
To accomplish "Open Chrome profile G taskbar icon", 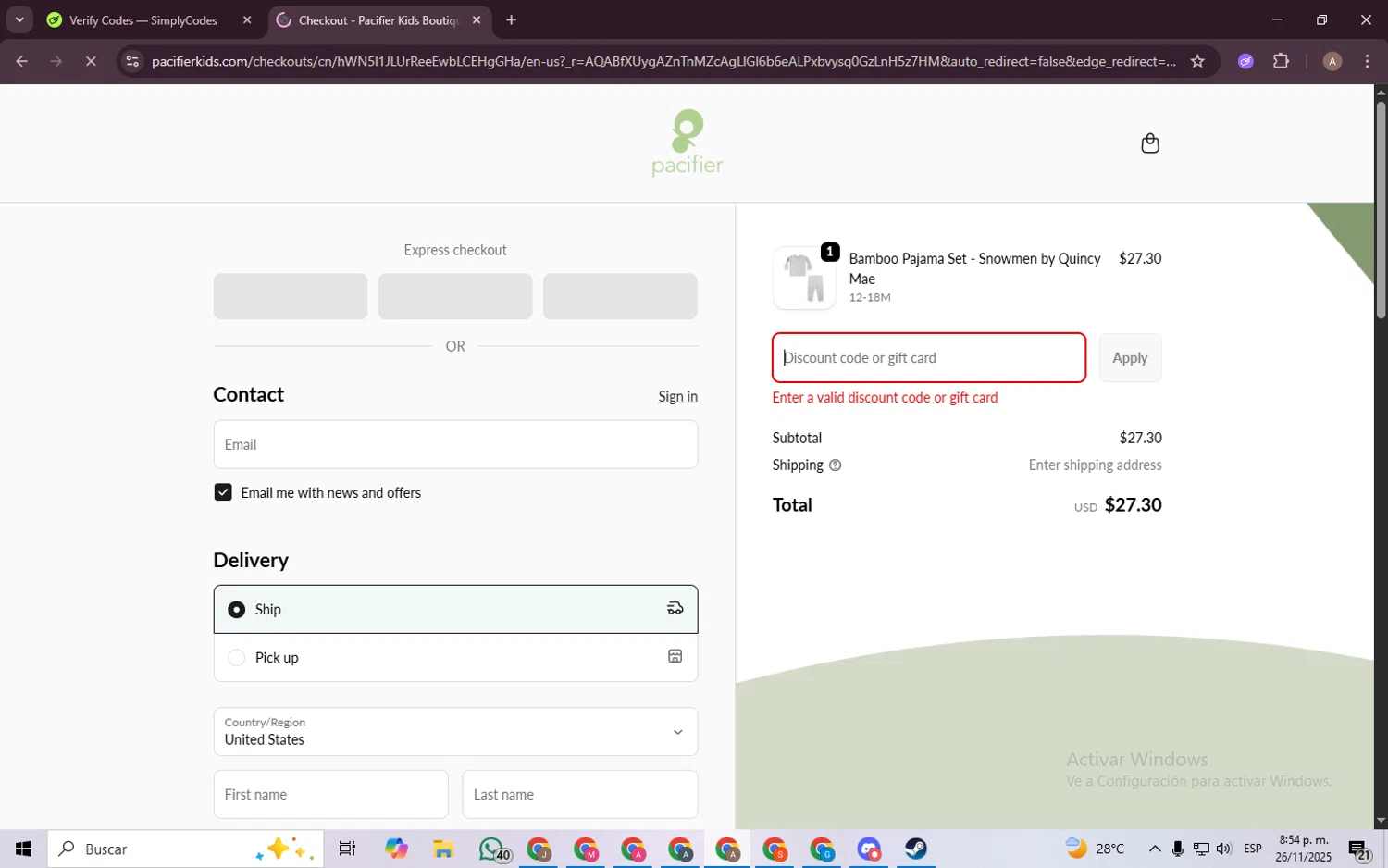I will 822,849.
